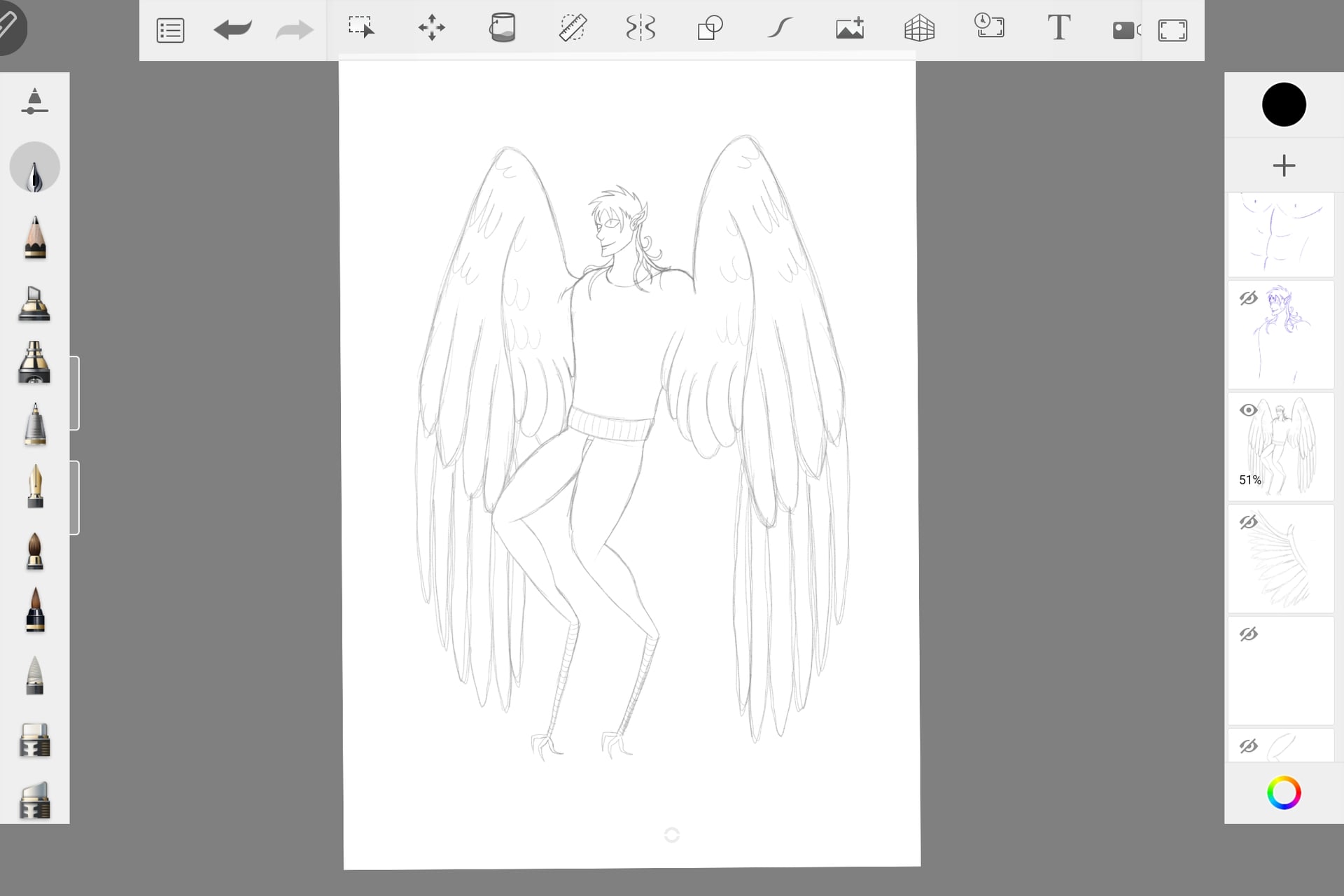
Task: Enable Predictive Stroke tool
Action: (780, 28)
